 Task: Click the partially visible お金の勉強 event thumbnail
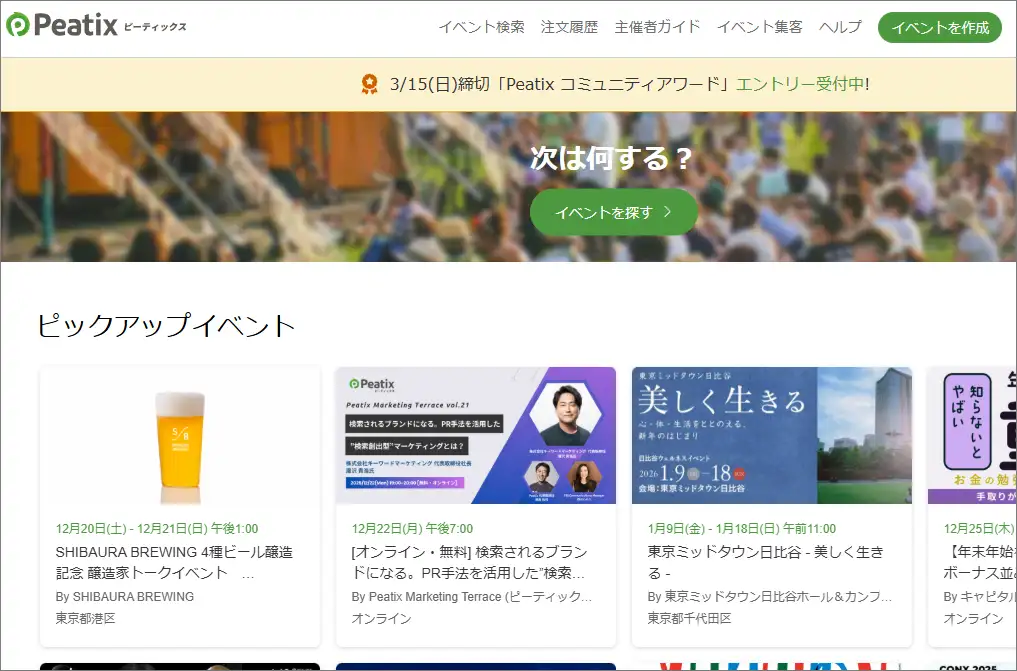coord(972,435)
